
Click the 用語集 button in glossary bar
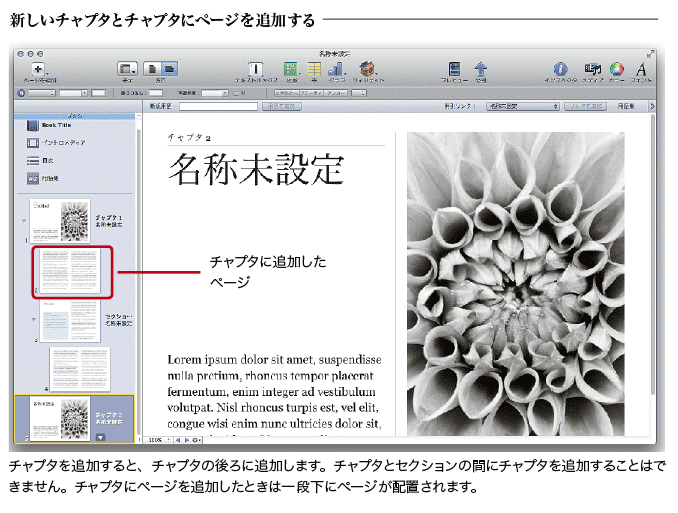[626, 106]
